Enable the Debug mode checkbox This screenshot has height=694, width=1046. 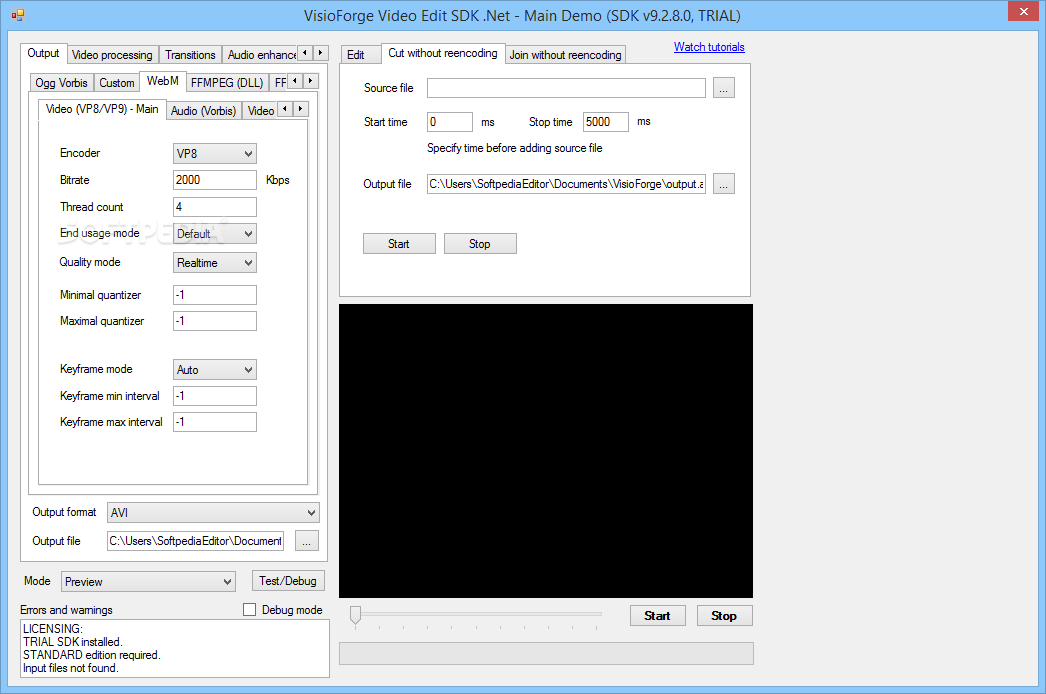249,610
